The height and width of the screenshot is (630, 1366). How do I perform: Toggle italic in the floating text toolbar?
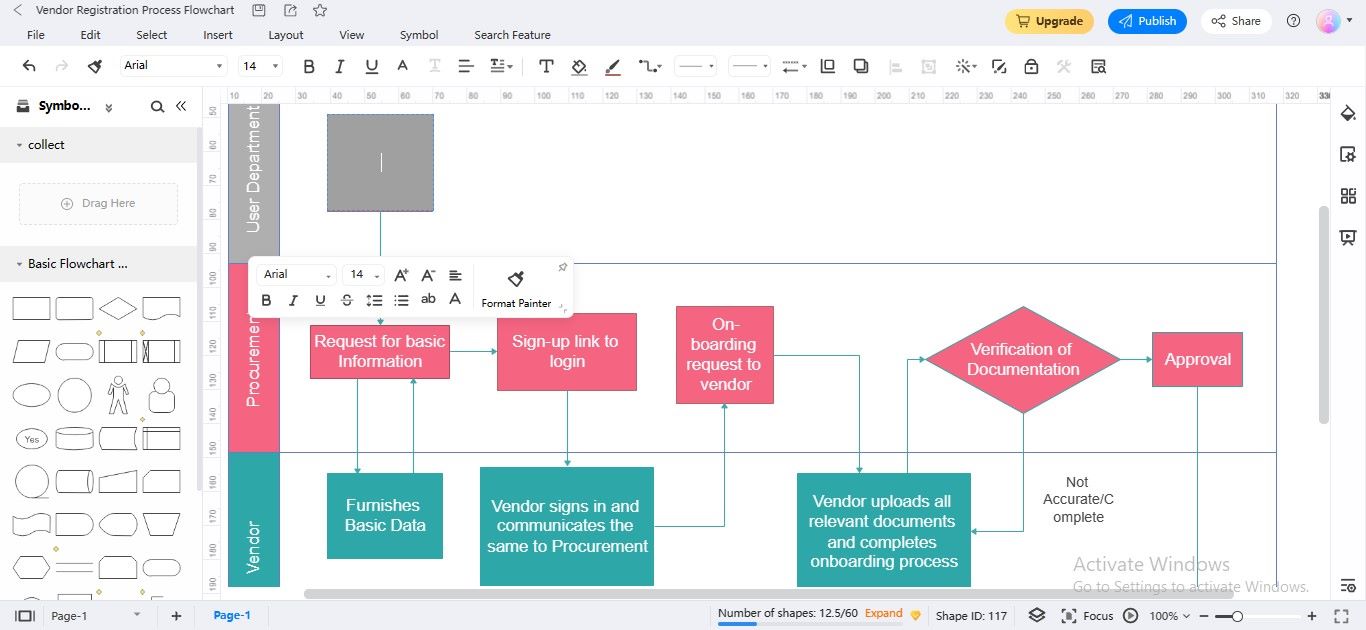[293, 300]
